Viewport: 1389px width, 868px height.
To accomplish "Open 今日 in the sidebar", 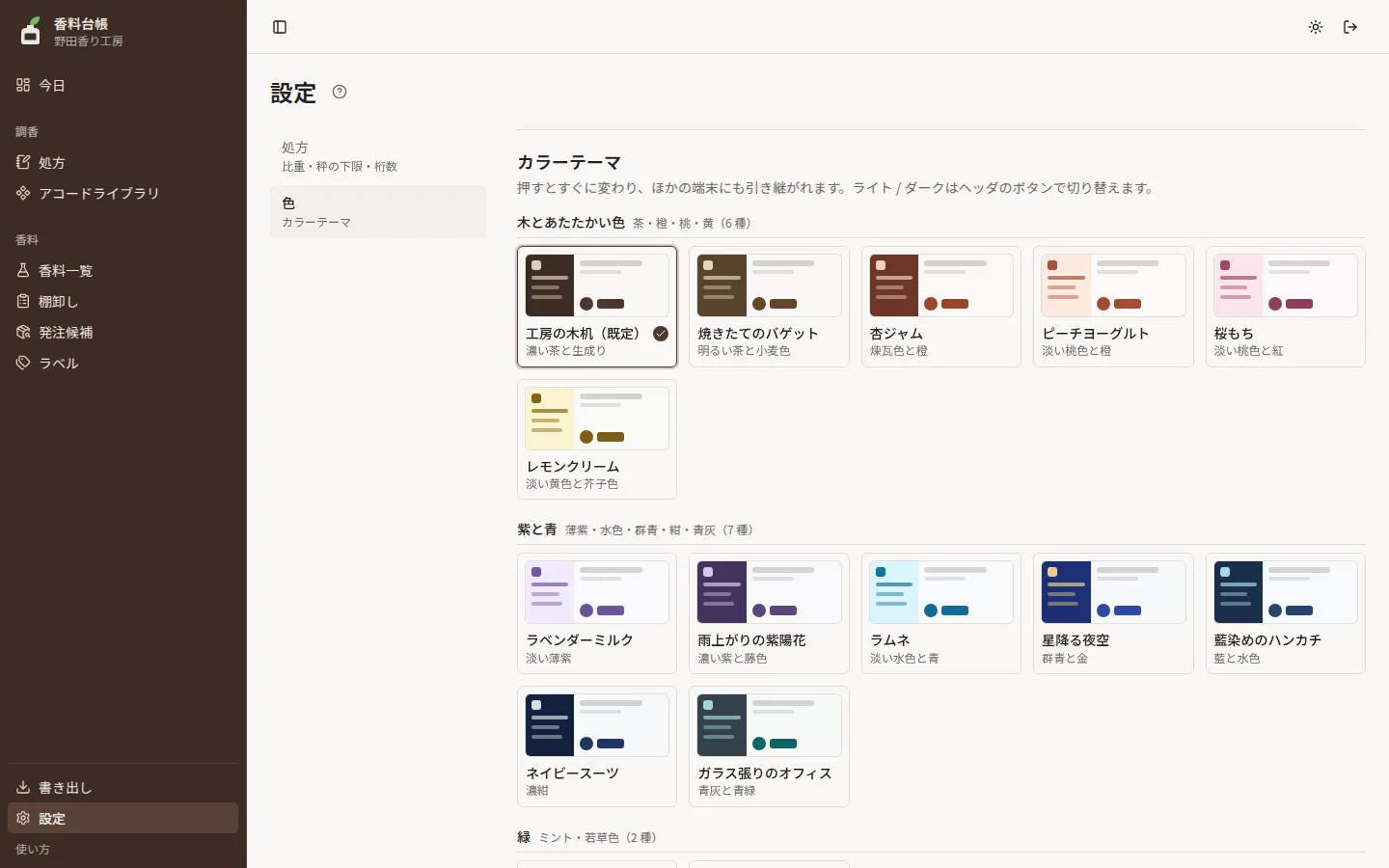I will pos(123,85).
